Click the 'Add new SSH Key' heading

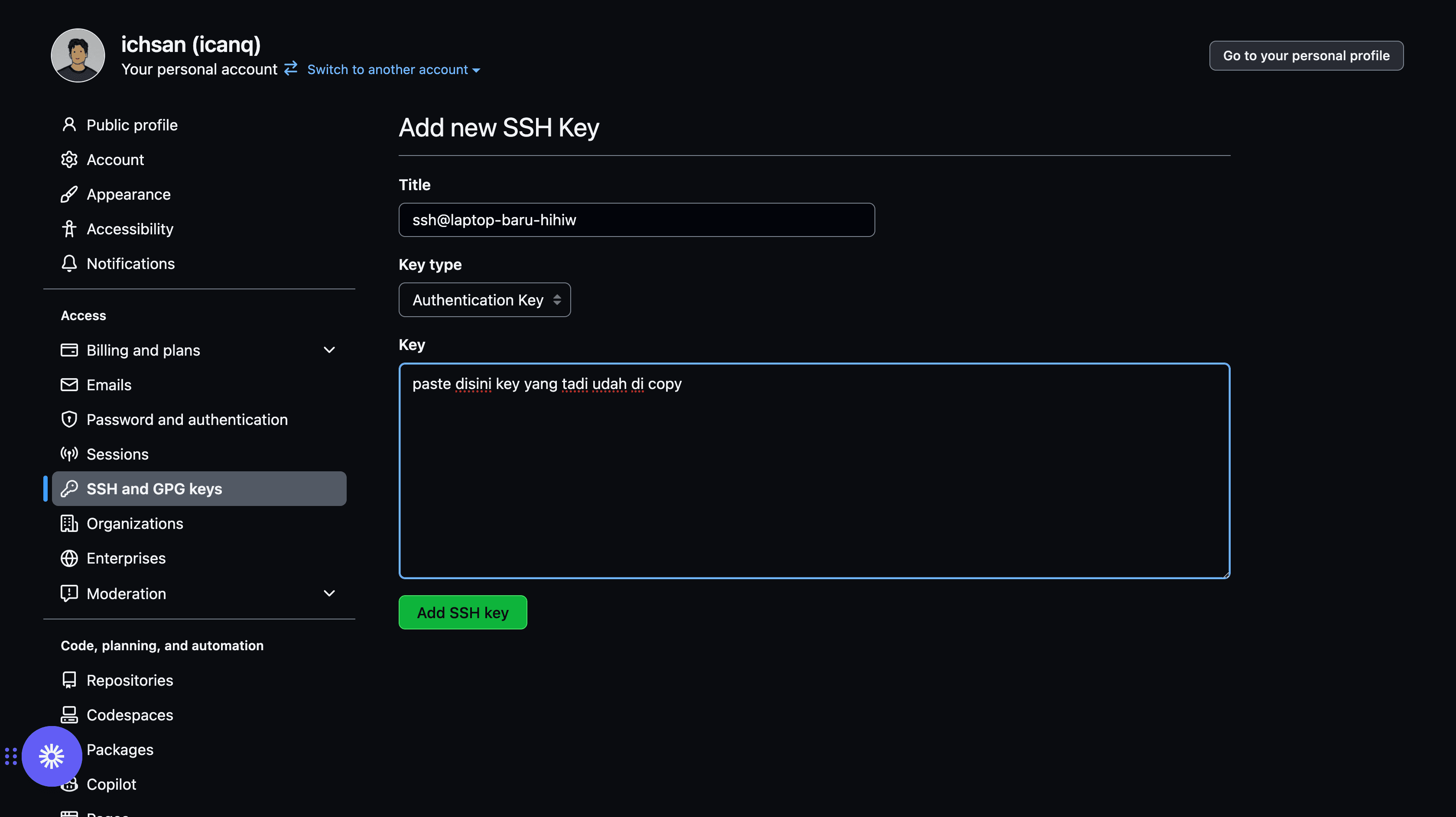click(x=498, y=128)
